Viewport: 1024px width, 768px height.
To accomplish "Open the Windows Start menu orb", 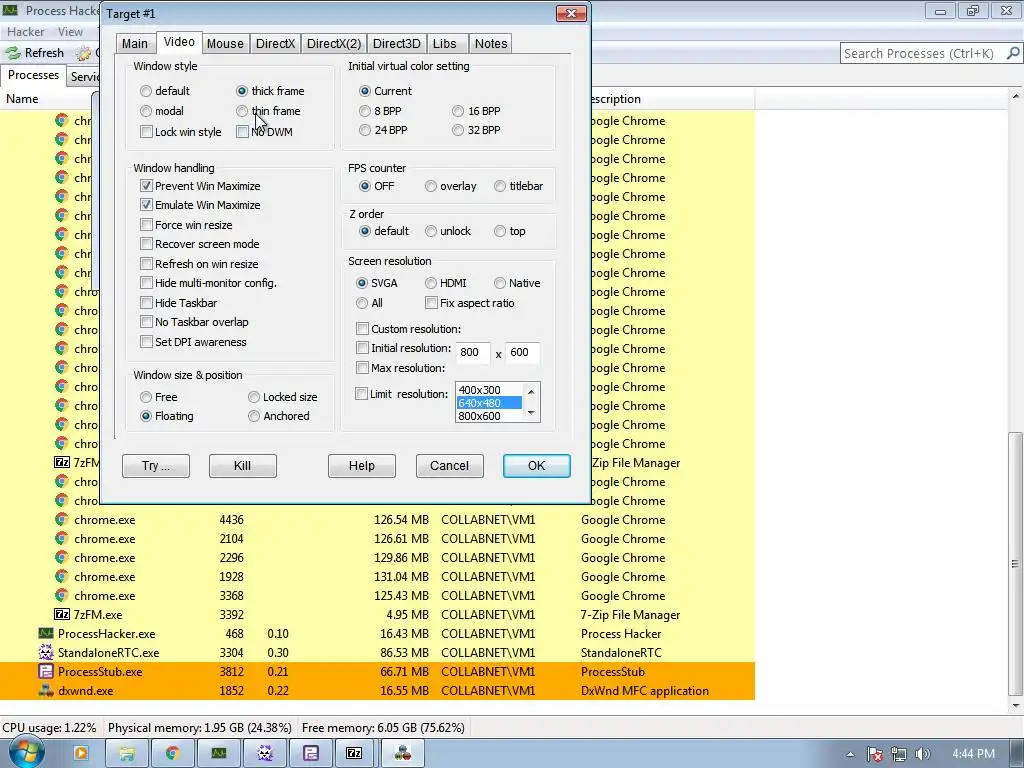I will [25, 752].
